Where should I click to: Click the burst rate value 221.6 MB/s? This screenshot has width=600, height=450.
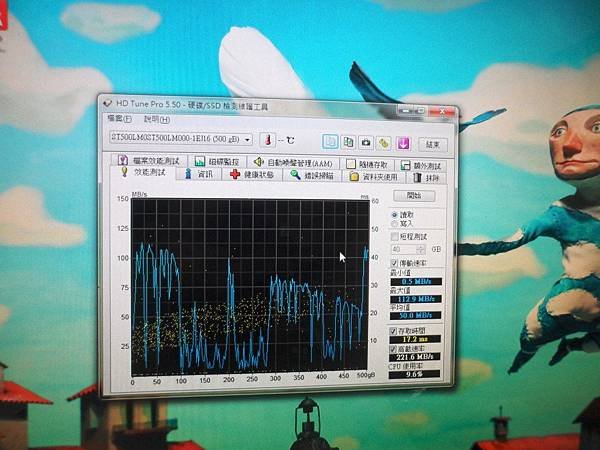coord(414,357)
